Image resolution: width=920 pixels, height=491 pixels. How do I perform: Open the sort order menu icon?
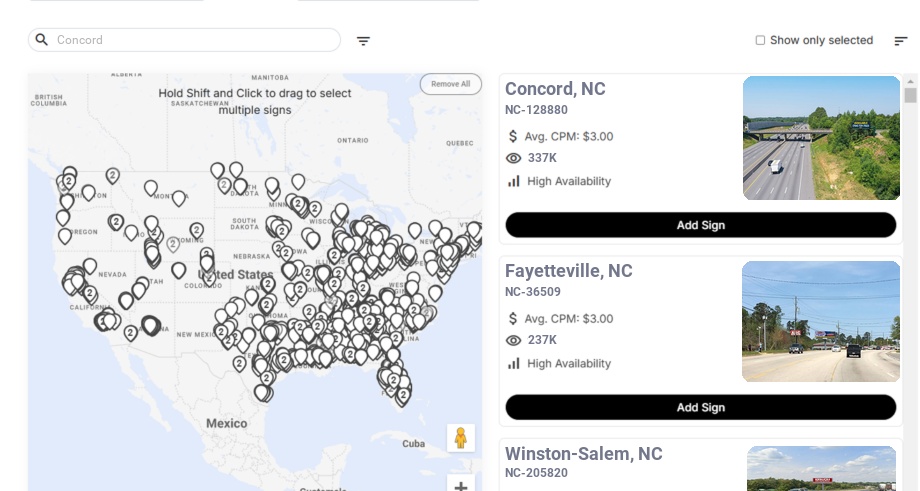pyautogui.click(x=900, y=41)
